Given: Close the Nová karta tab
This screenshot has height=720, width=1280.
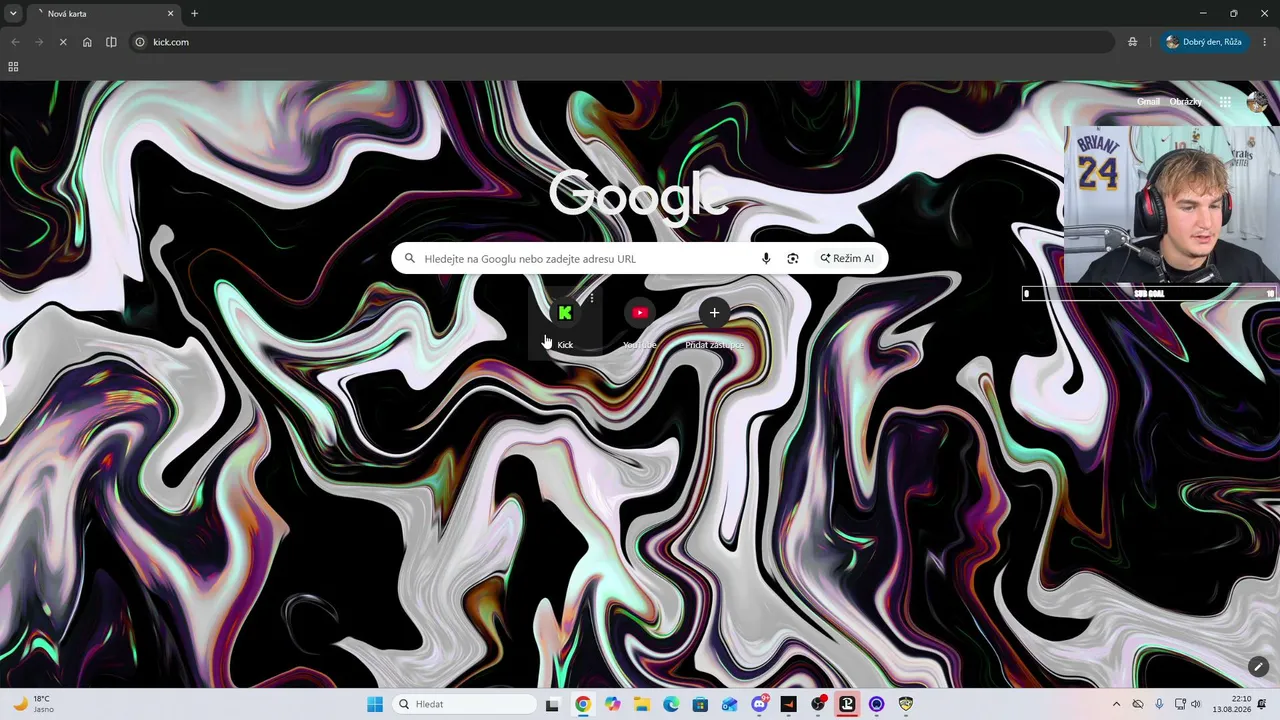Looking at the screenshot, I should pyautogui.click(x=171, y=14).
